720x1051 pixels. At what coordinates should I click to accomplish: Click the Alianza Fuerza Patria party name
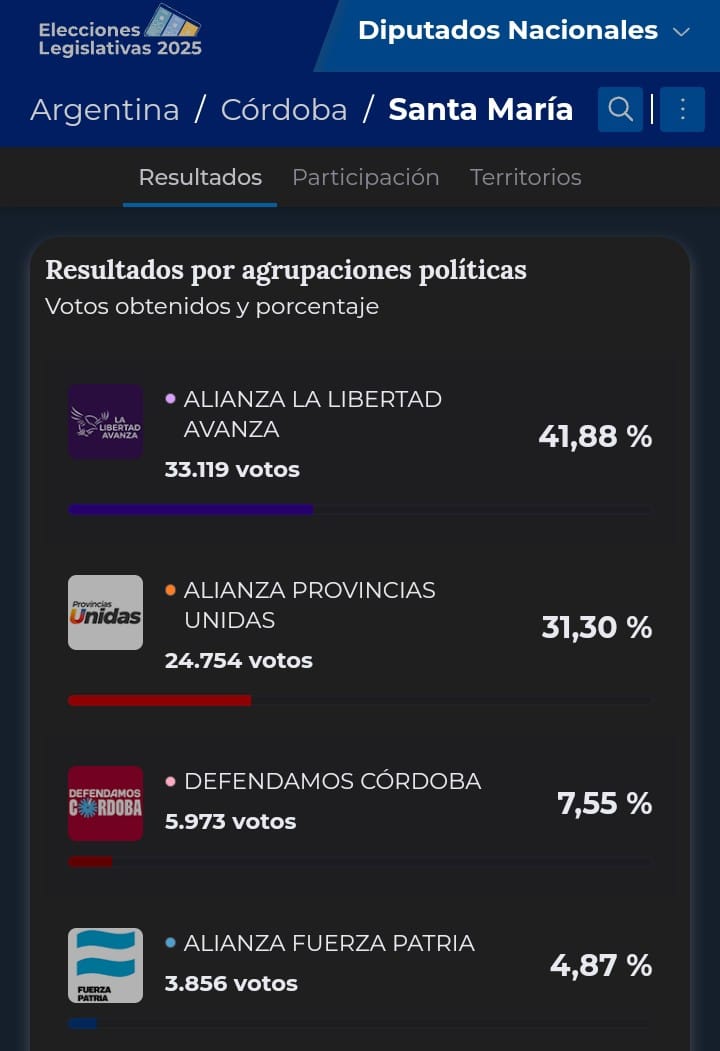click(329, 943)
